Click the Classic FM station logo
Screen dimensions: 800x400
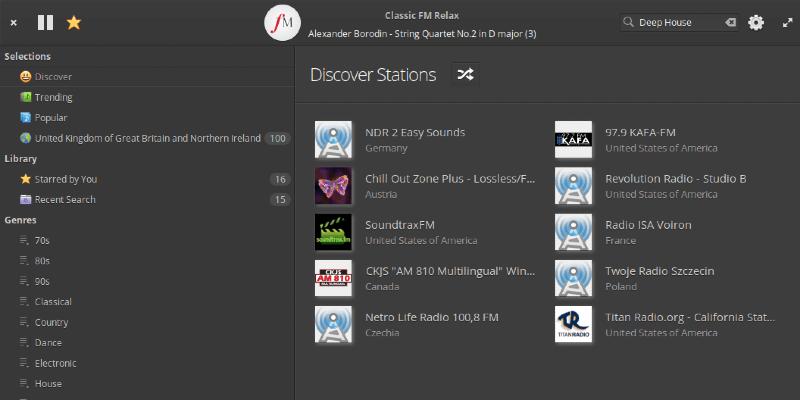[283, 22]
